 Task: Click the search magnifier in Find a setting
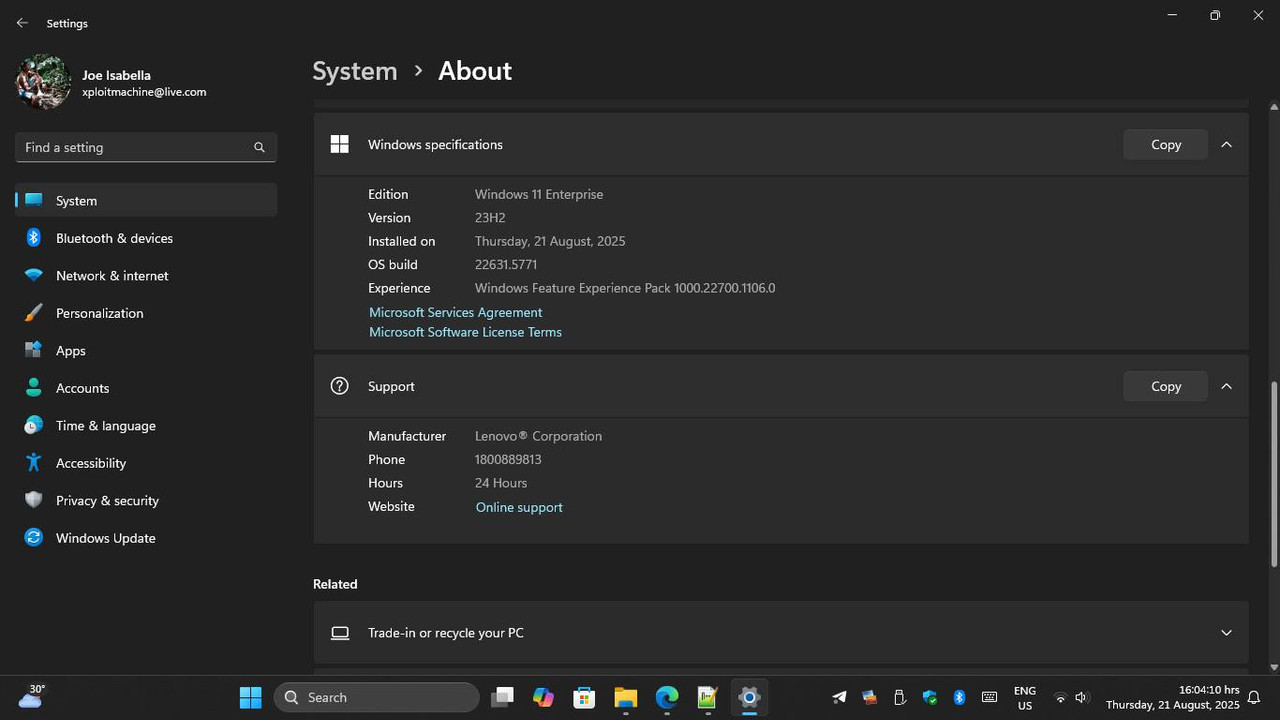tap(259, 147)
